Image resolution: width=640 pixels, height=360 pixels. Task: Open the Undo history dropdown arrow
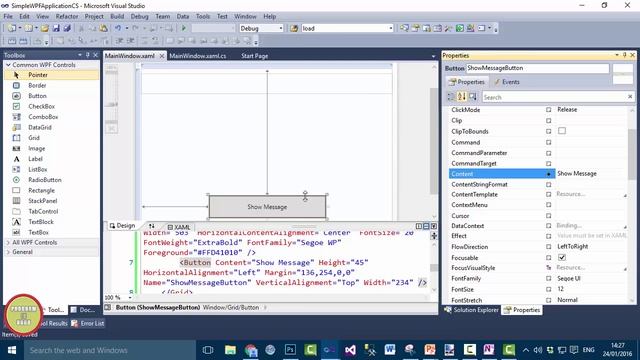pos(127,28)
